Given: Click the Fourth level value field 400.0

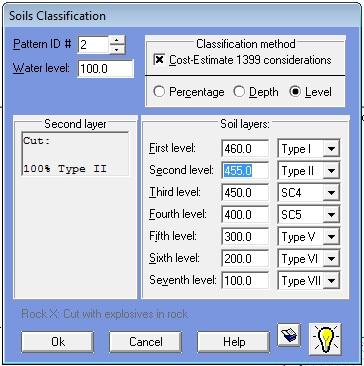Looking at the screenshot, I should click(245, 215).
